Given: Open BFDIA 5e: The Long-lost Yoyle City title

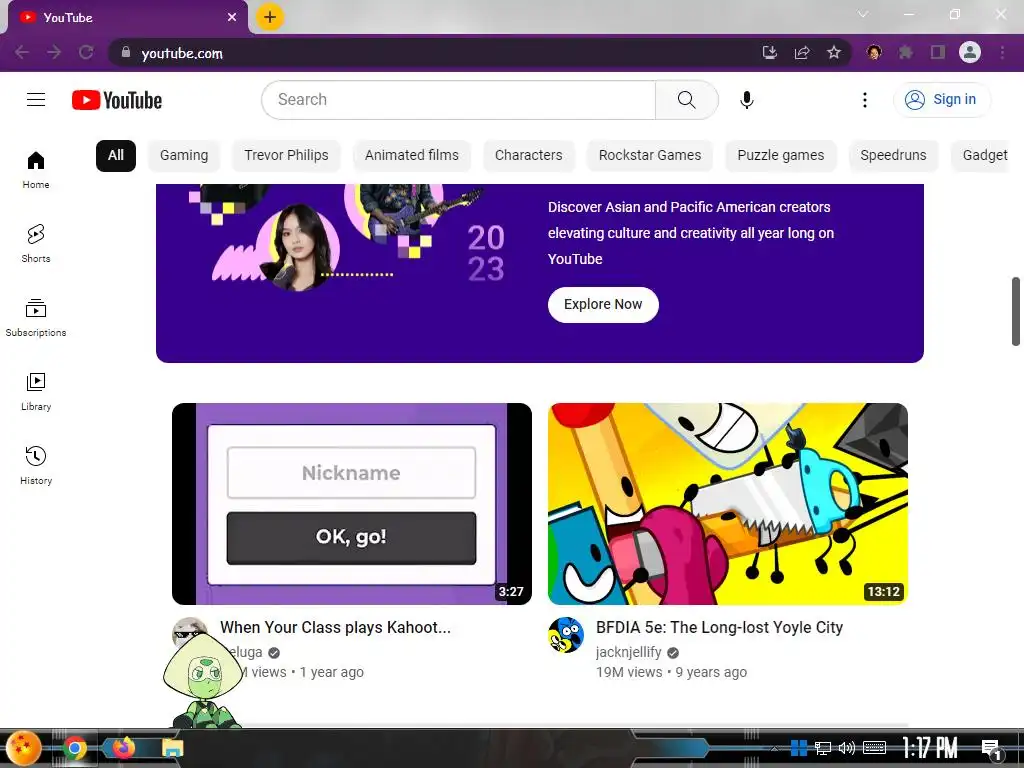Looking at the screenshot, I should (719, 628).
